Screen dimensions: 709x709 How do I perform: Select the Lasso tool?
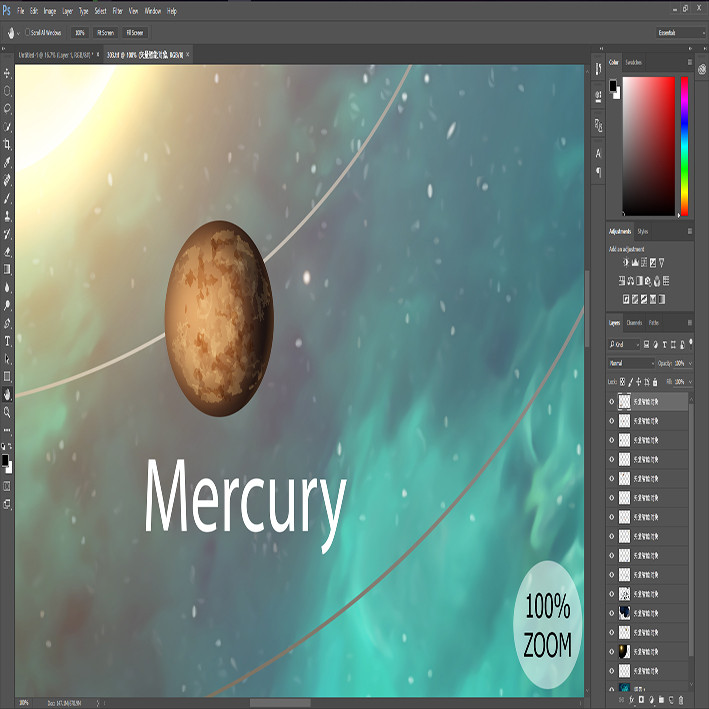click(x=7, y=109)
